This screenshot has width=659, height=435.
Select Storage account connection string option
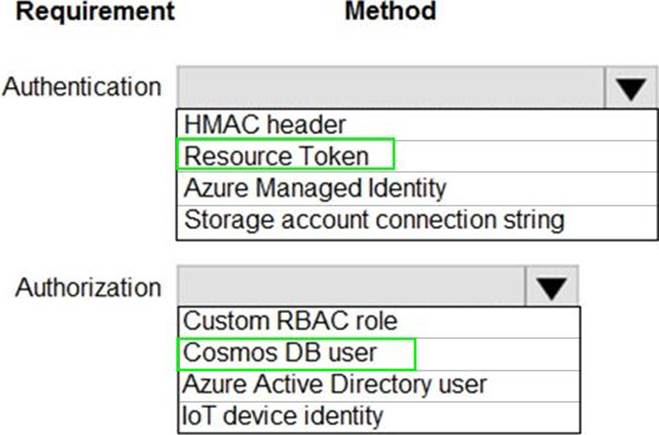pos(374,219)
